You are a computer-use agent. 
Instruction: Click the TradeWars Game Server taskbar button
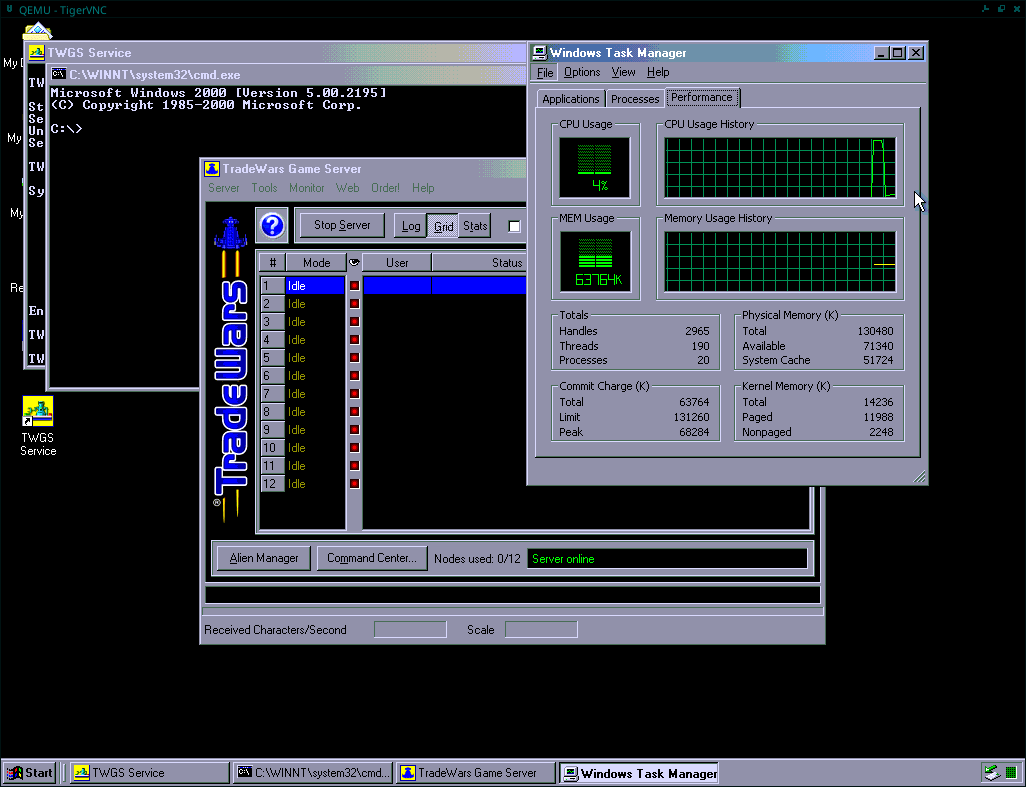[476, 773]
